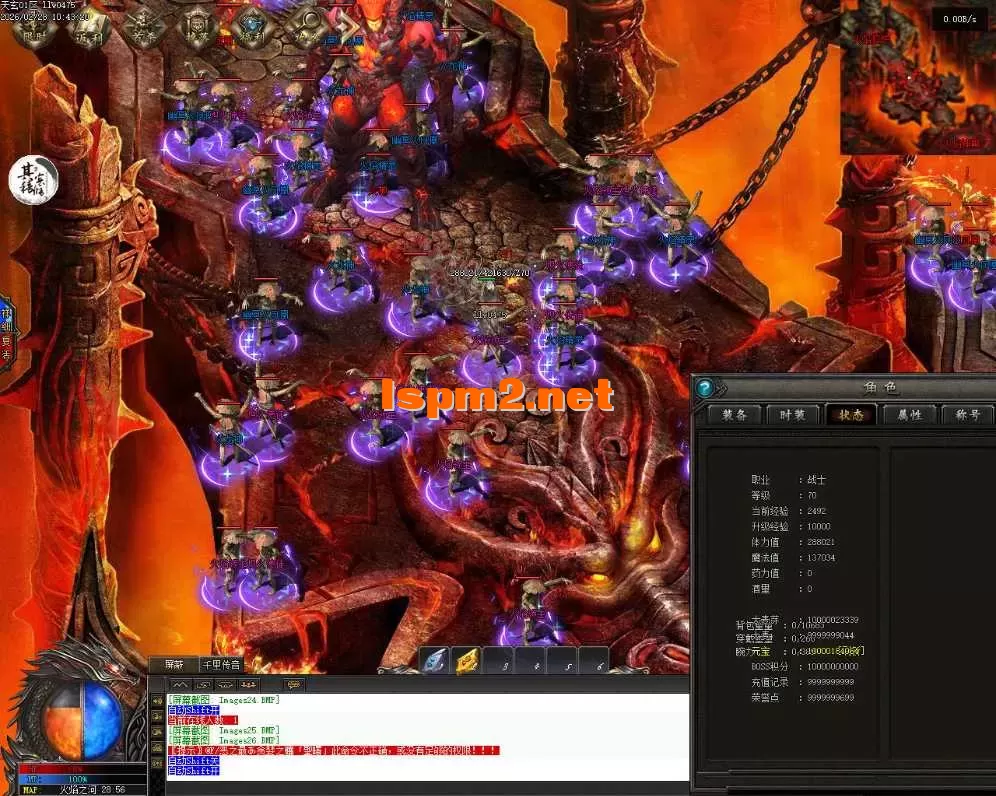
Task: Click the yellow chat bubble icon above chat
Action: click(x=293, y=684)
